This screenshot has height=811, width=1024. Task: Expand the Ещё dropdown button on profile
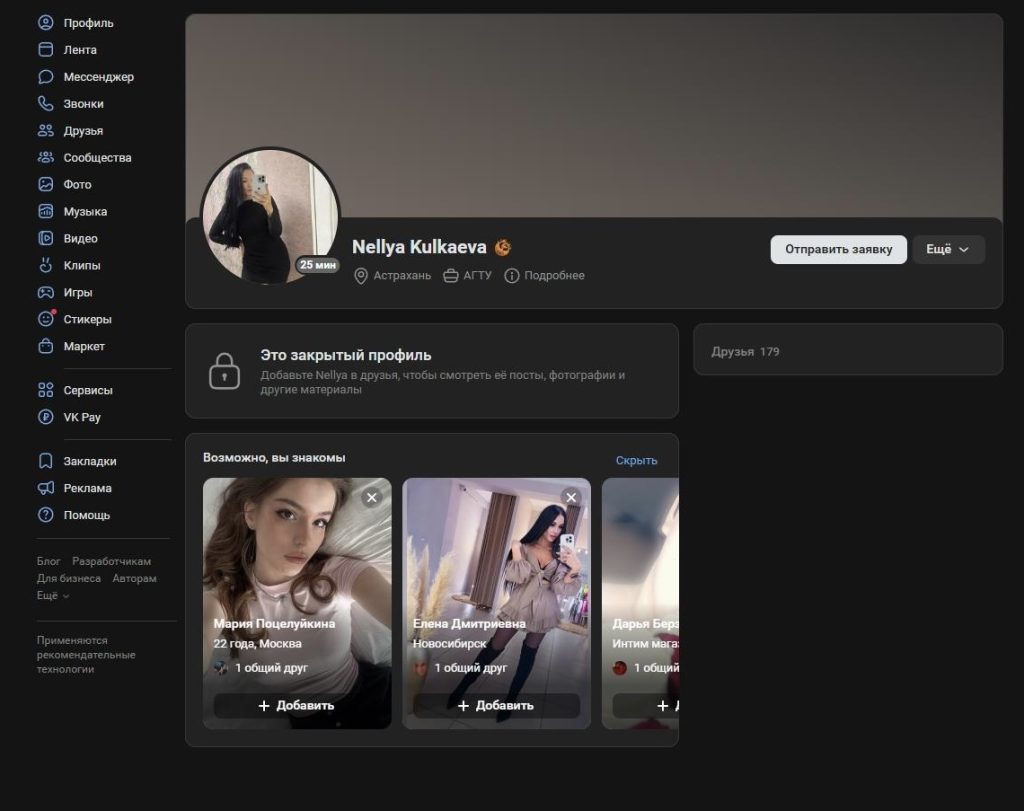pyautogui.click(x=948, y=249)
